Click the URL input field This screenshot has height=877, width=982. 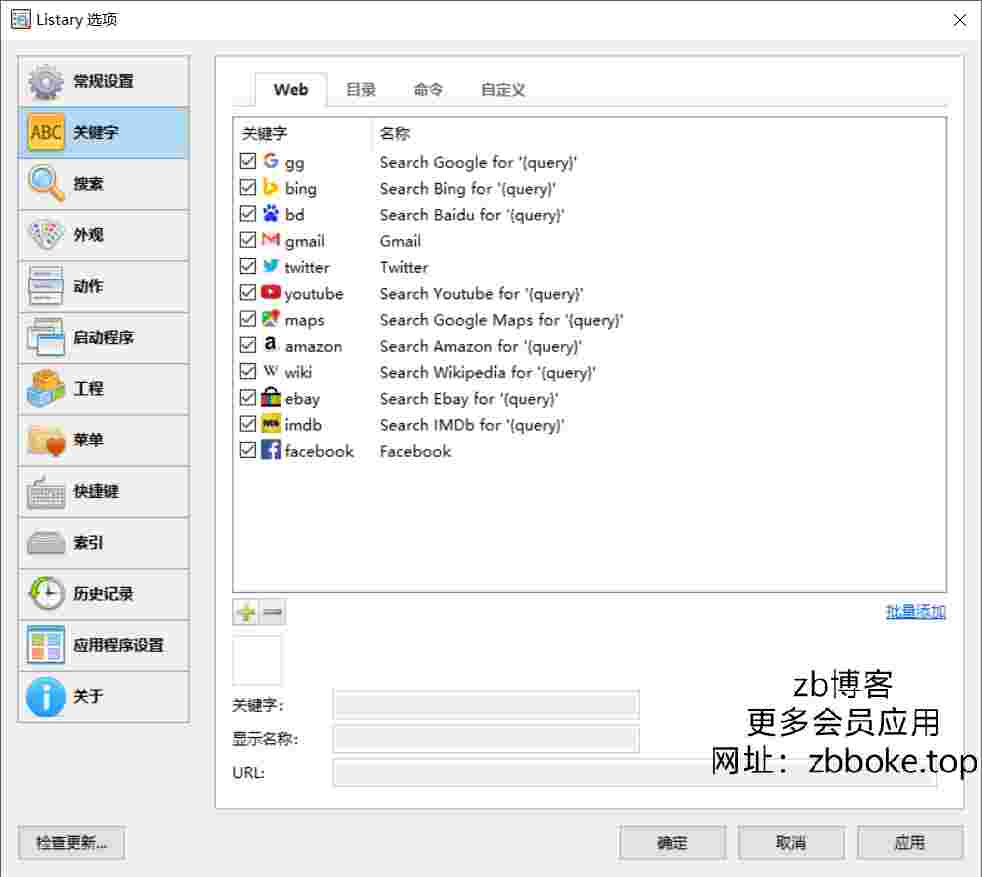635,773
